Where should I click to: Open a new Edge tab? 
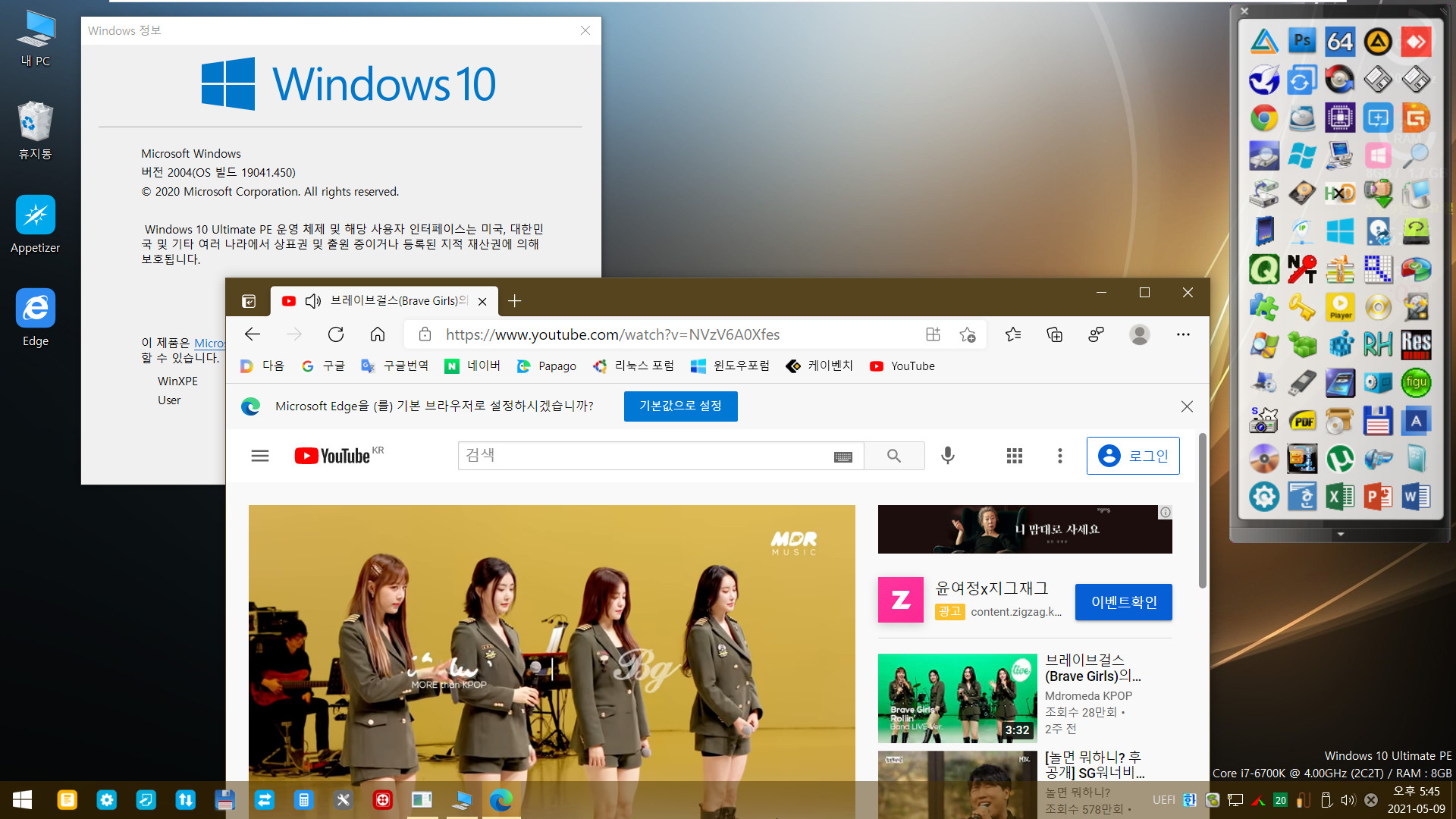click(x=514, y=301)
